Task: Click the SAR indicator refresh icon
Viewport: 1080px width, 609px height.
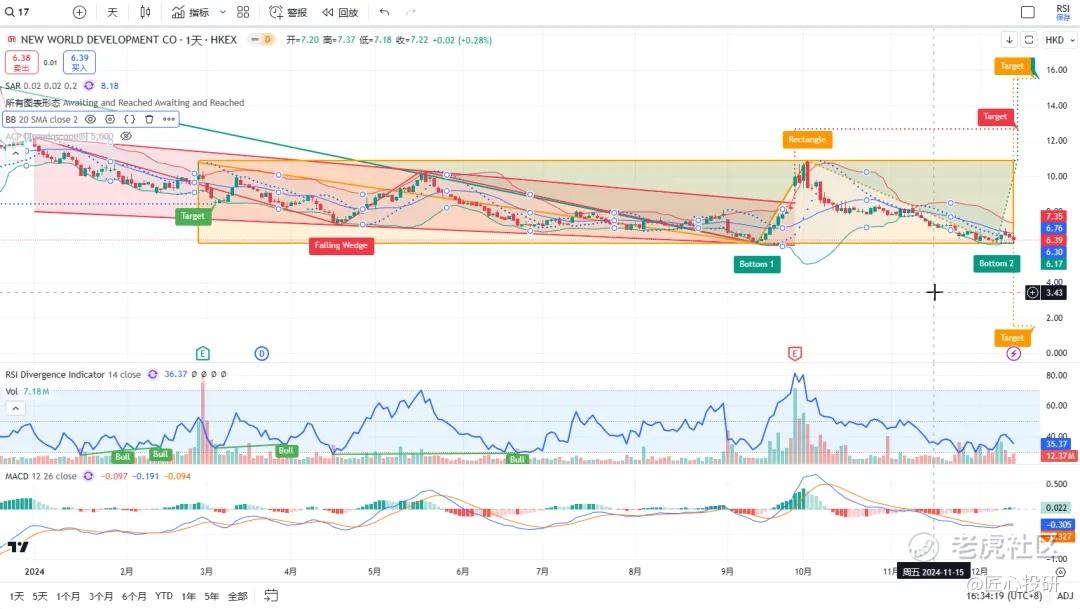Action: (x=89, y=85)
